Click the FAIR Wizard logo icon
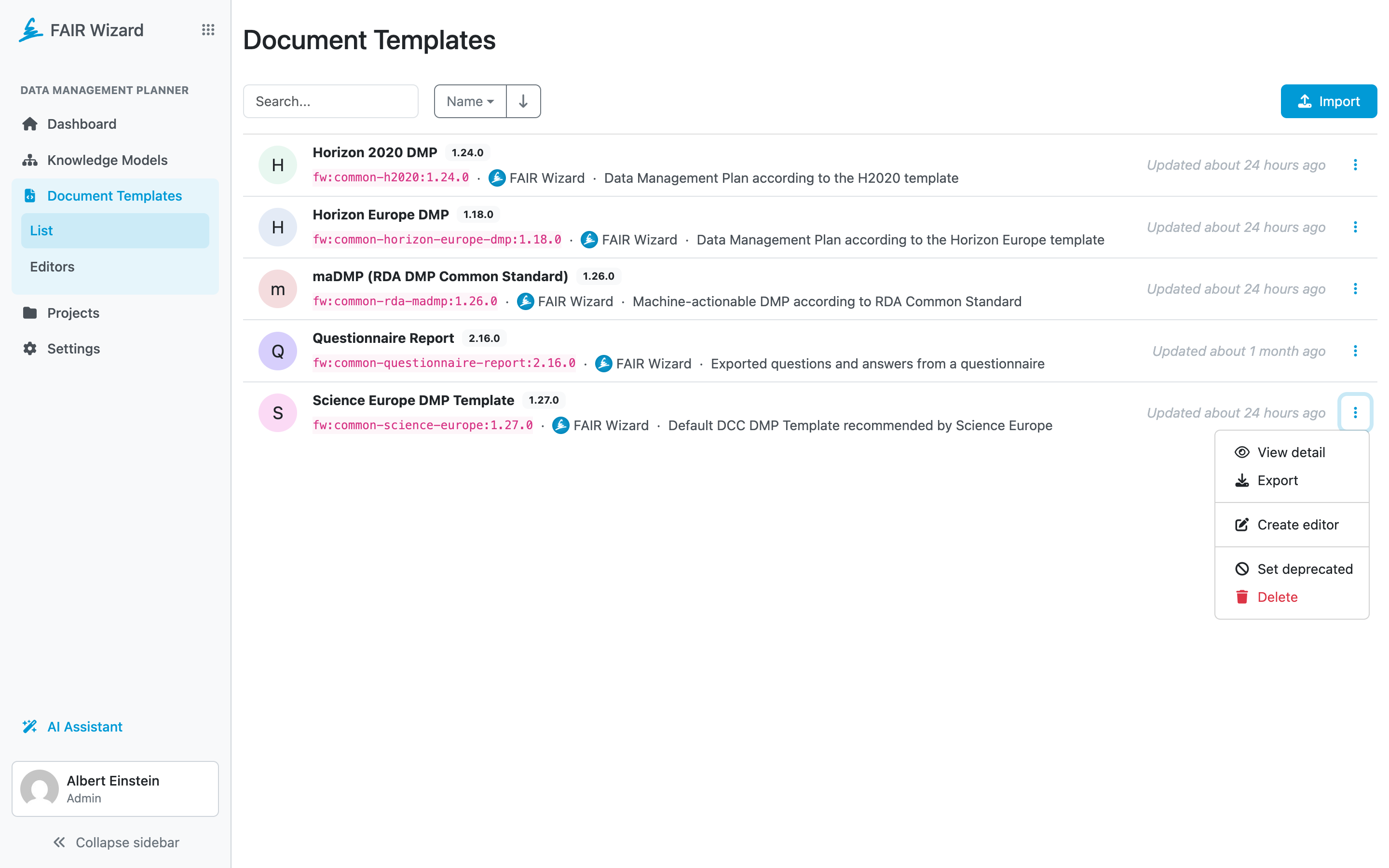The height and width of the screenshot is (868, 1389). point(30,30)
